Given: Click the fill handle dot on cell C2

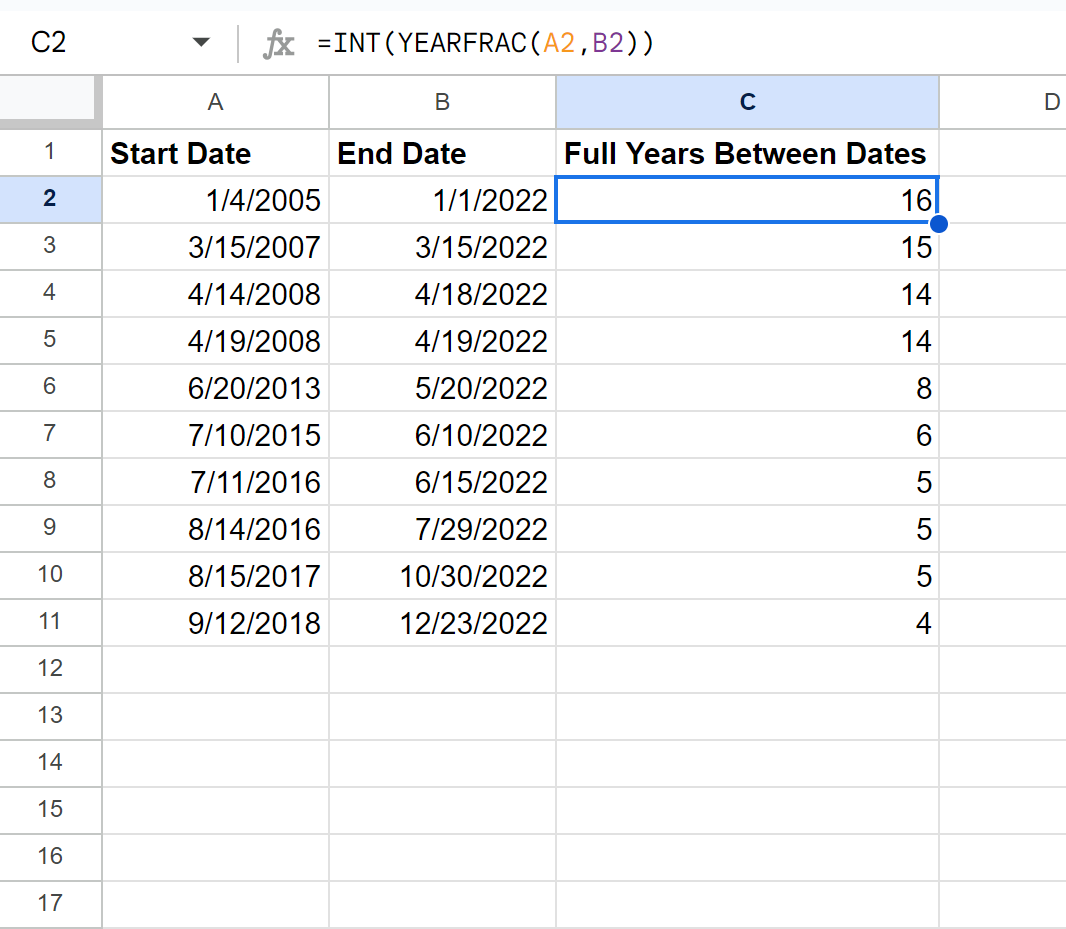Looking at the screenshot, I should [938, 224].
